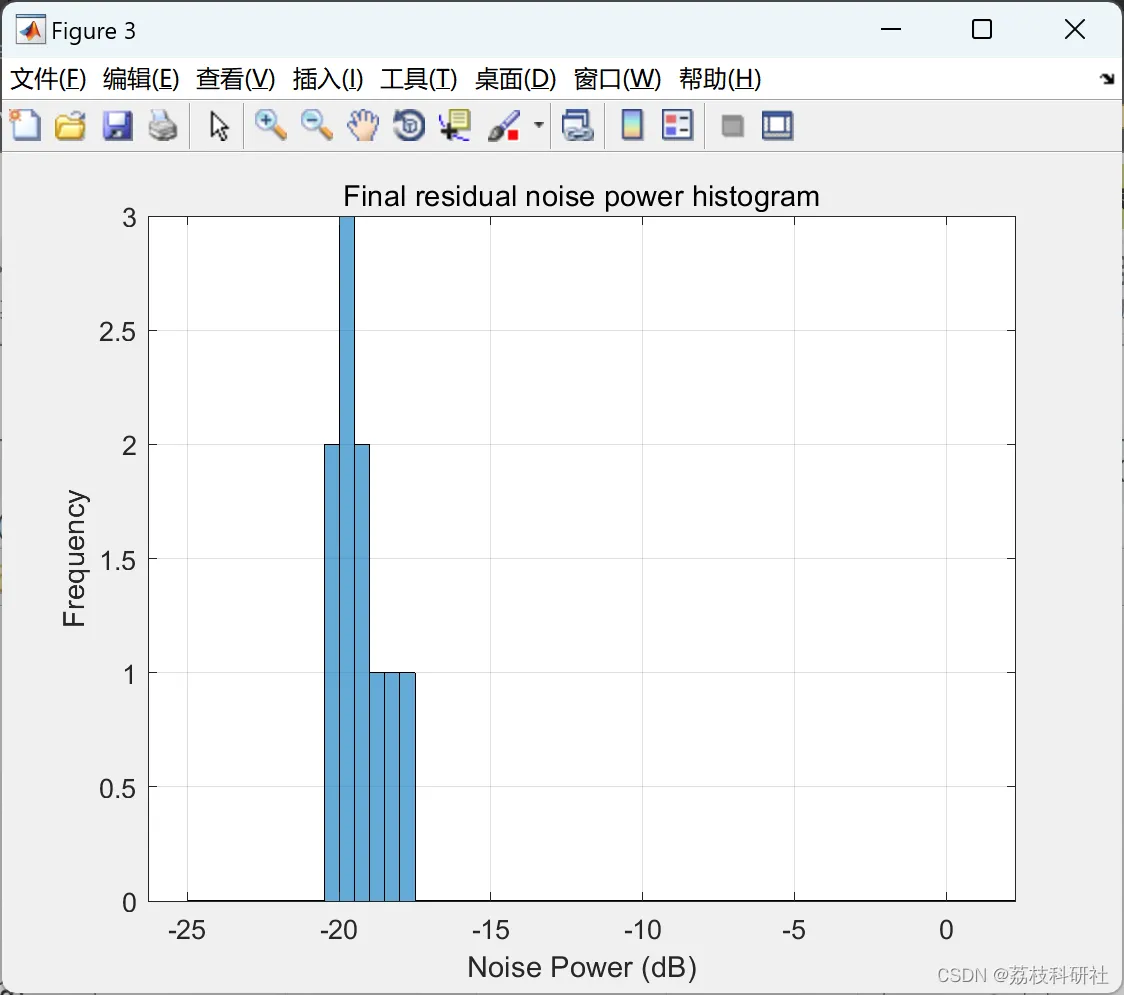
Task: Click the y-axis tick label 2.5
Action: click(118, 332)
